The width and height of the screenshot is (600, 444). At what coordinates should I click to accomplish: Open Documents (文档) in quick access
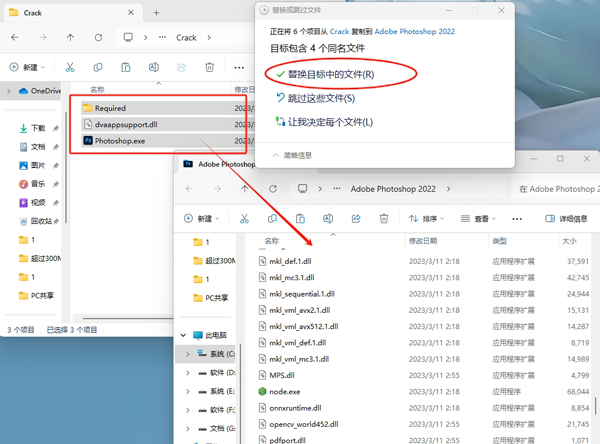38,147
